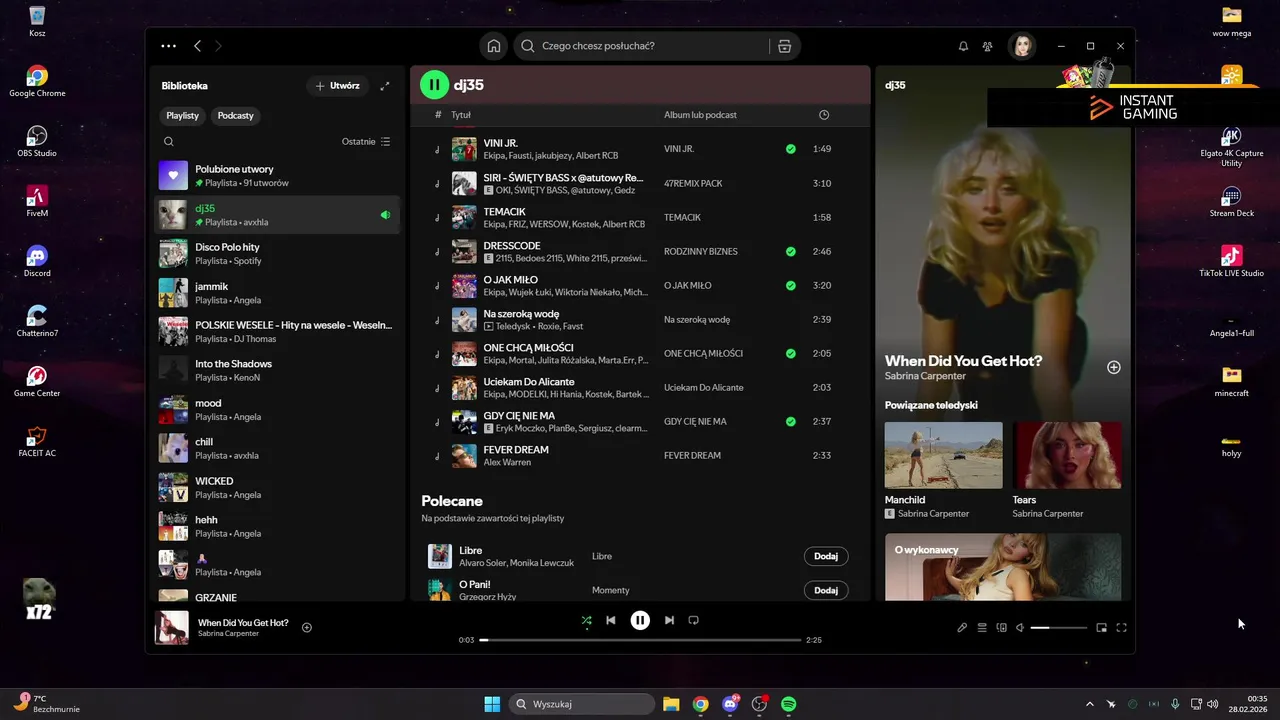Toggle saved checkmark on O JAK MIŁO
Image resolution: width=1280 pixels, height=720 pixels.
coord(791,285)
